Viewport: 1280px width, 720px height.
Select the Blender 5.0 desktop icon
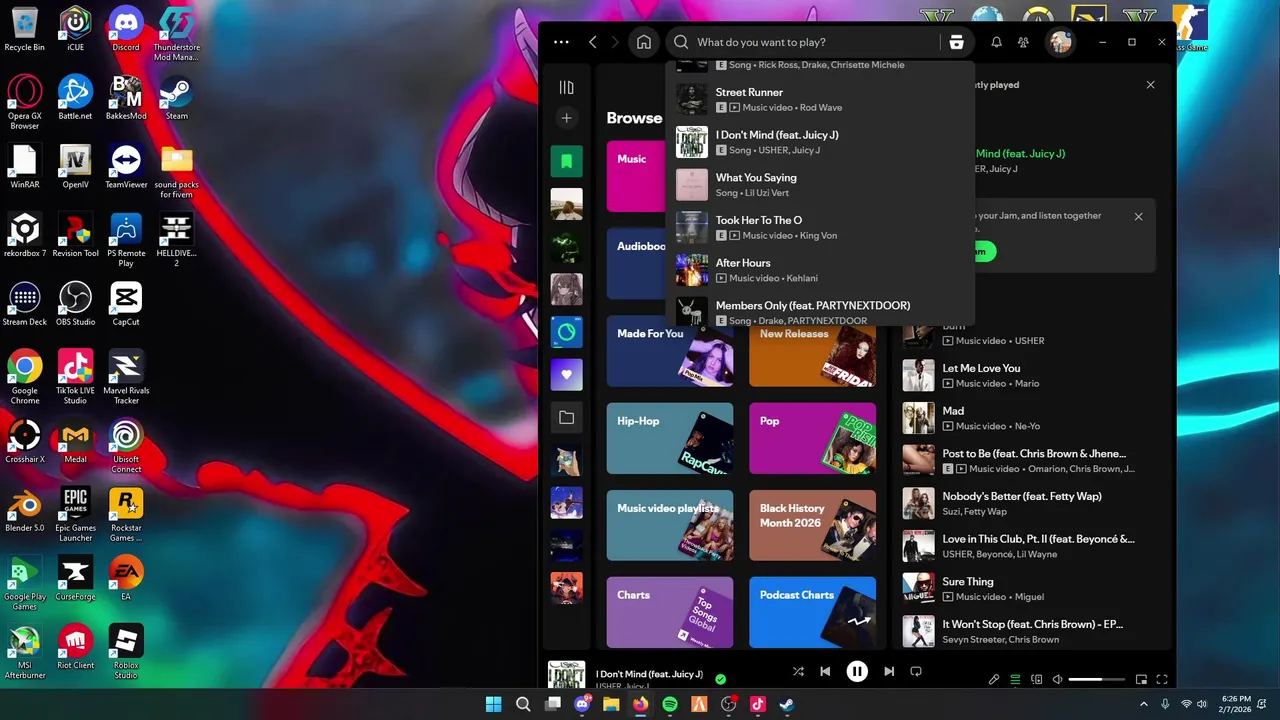tap(24, 510)
